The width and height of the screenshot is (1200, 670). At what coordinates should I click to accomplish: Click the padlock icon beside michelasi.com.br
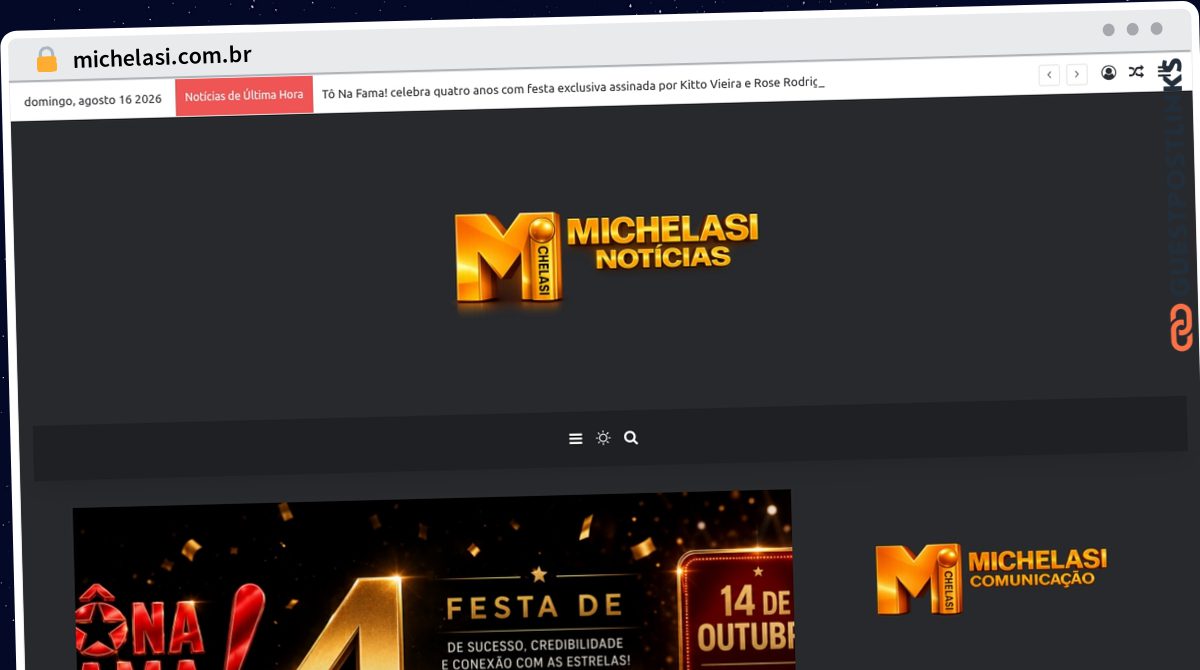pyautogui.click(x=46, y=60)
